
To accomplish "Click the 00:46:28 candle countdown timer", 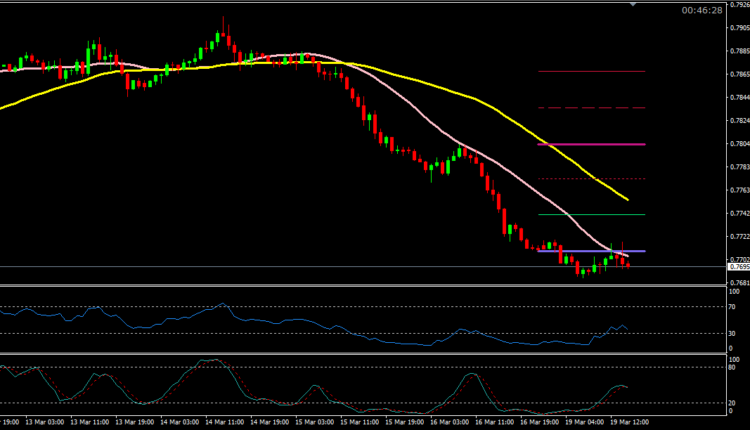I will 702,11.
